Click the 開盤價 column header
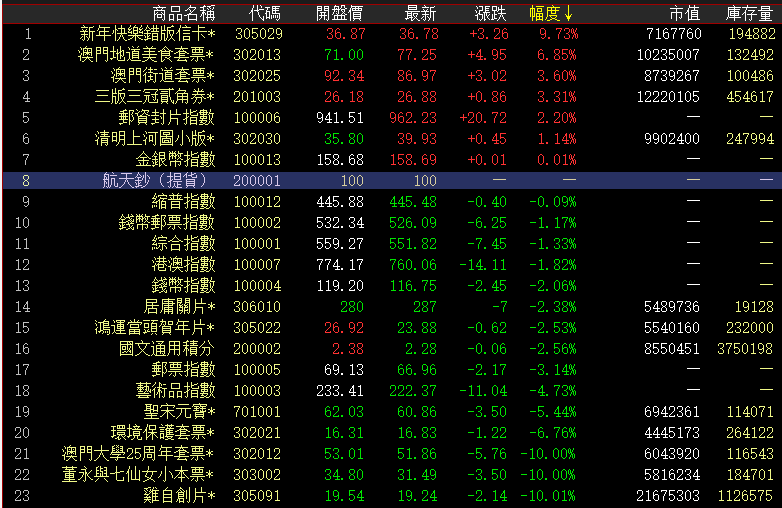 tap(339, 13)
